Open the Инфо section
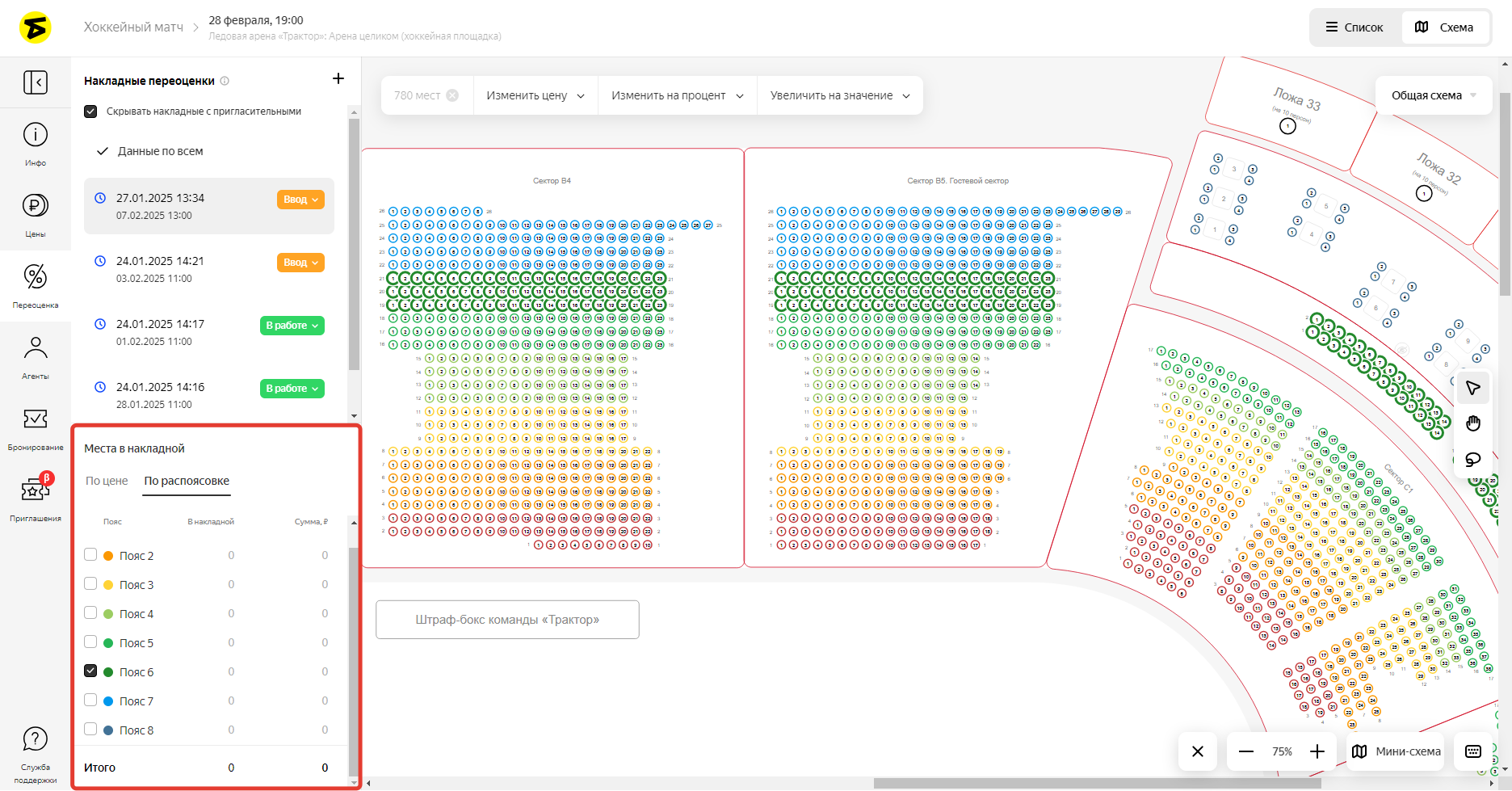The width and height of the screenshot is (1512, 791). [x=36, y=144]
